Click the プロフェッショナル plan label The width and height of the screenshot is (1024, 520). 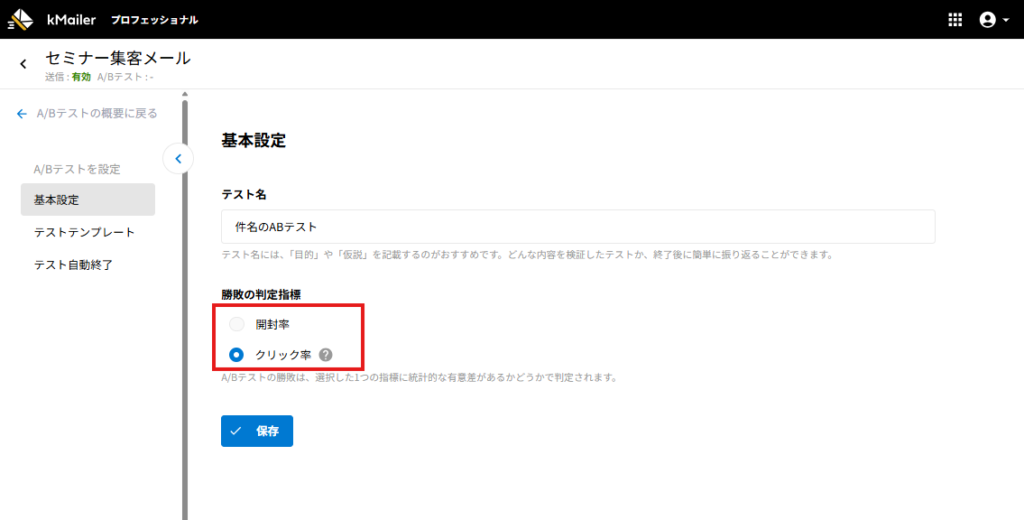[x=154, y=20]
